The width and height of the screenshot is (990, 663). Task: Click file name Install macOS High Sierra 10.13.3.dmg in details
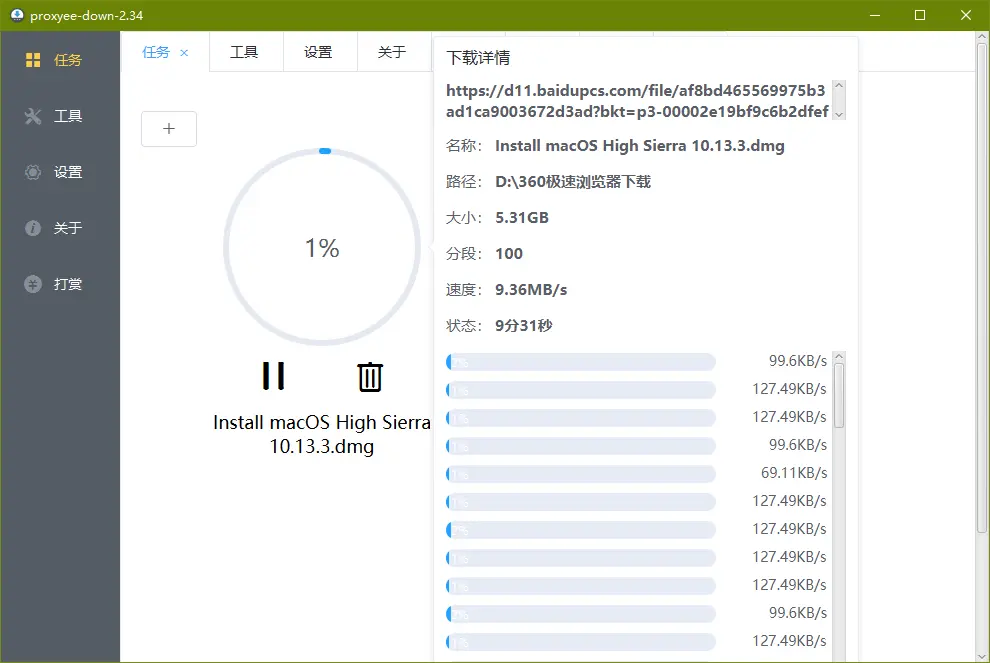coord(640,146)
